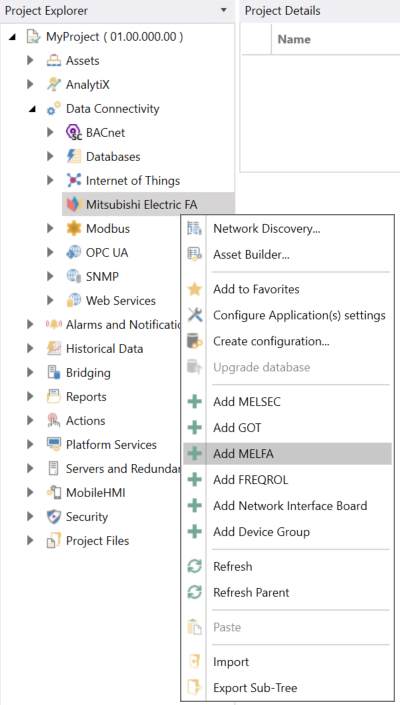Expand the Databases tree node
The image size is (400, 705).
tap(50, 156)
